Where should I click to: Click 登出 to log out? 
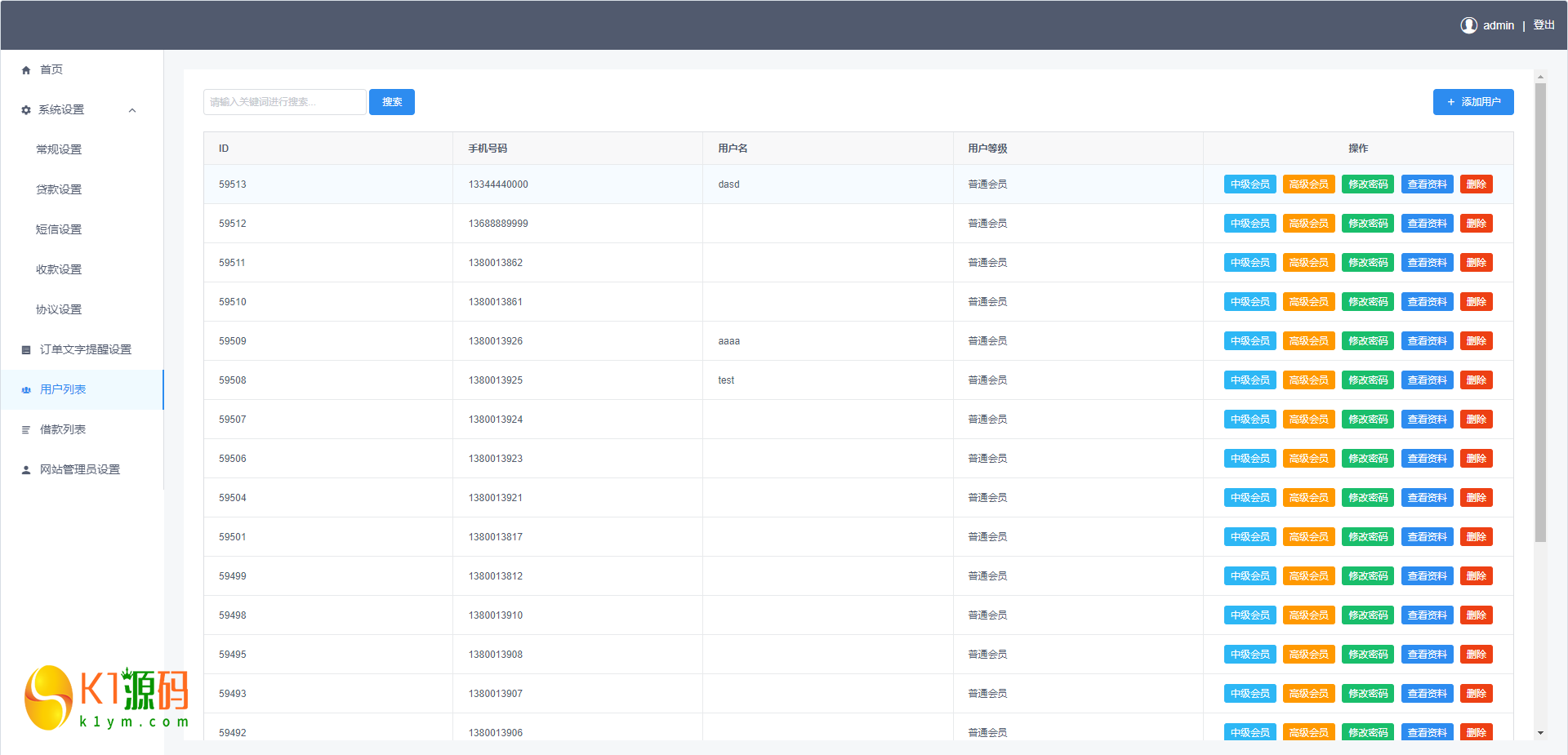pos(1543,25)
